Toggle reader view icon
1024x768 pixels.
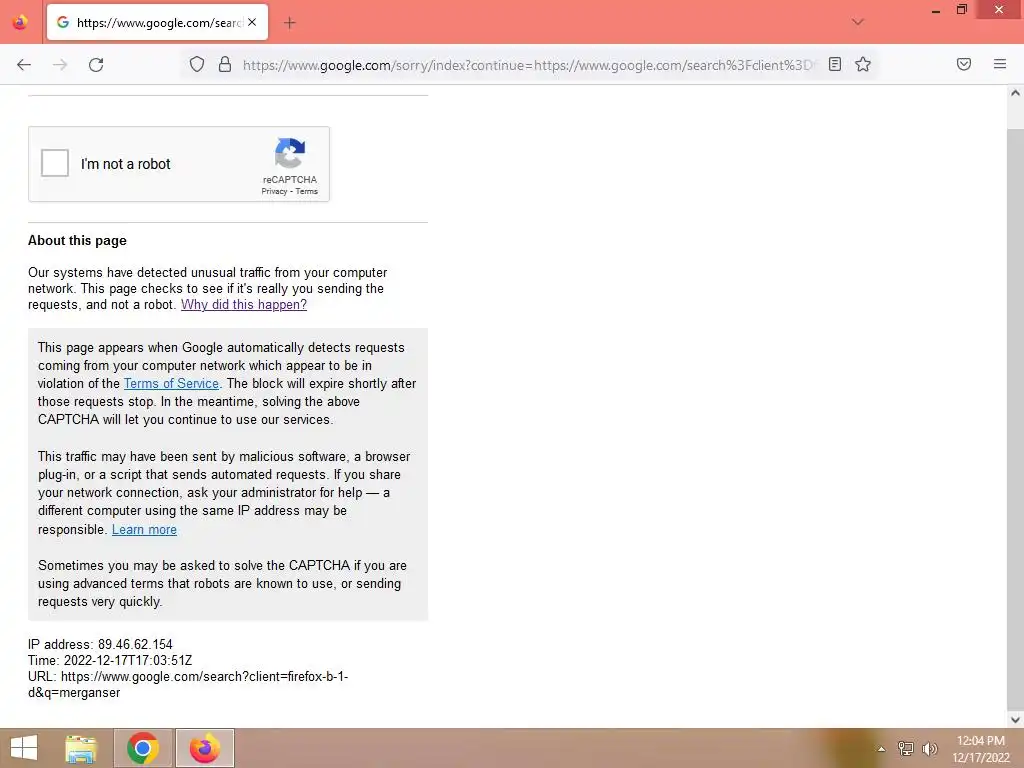[x=835, y=64]
